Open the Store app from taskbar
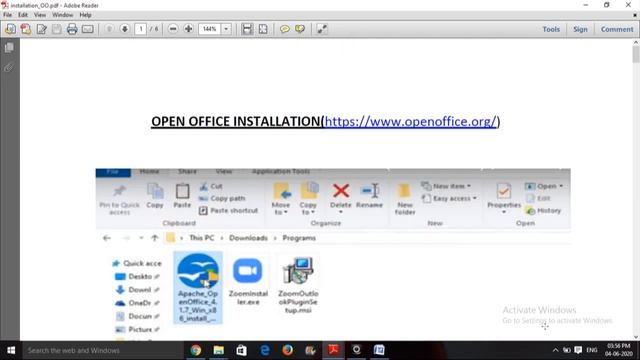The image size is (640, 360). (241, 350)
